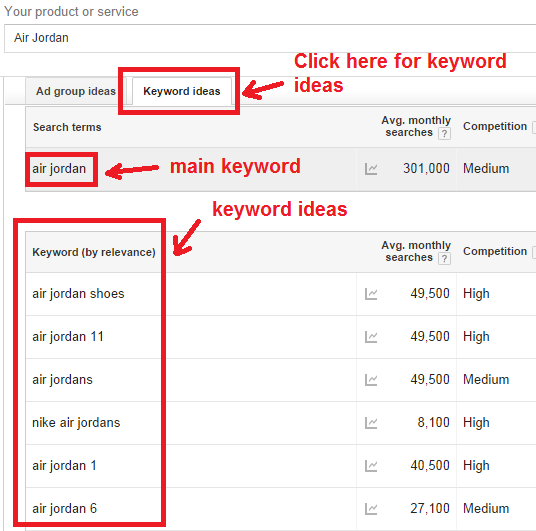Switch to the Keyword ideas tab

pos(182,91)
